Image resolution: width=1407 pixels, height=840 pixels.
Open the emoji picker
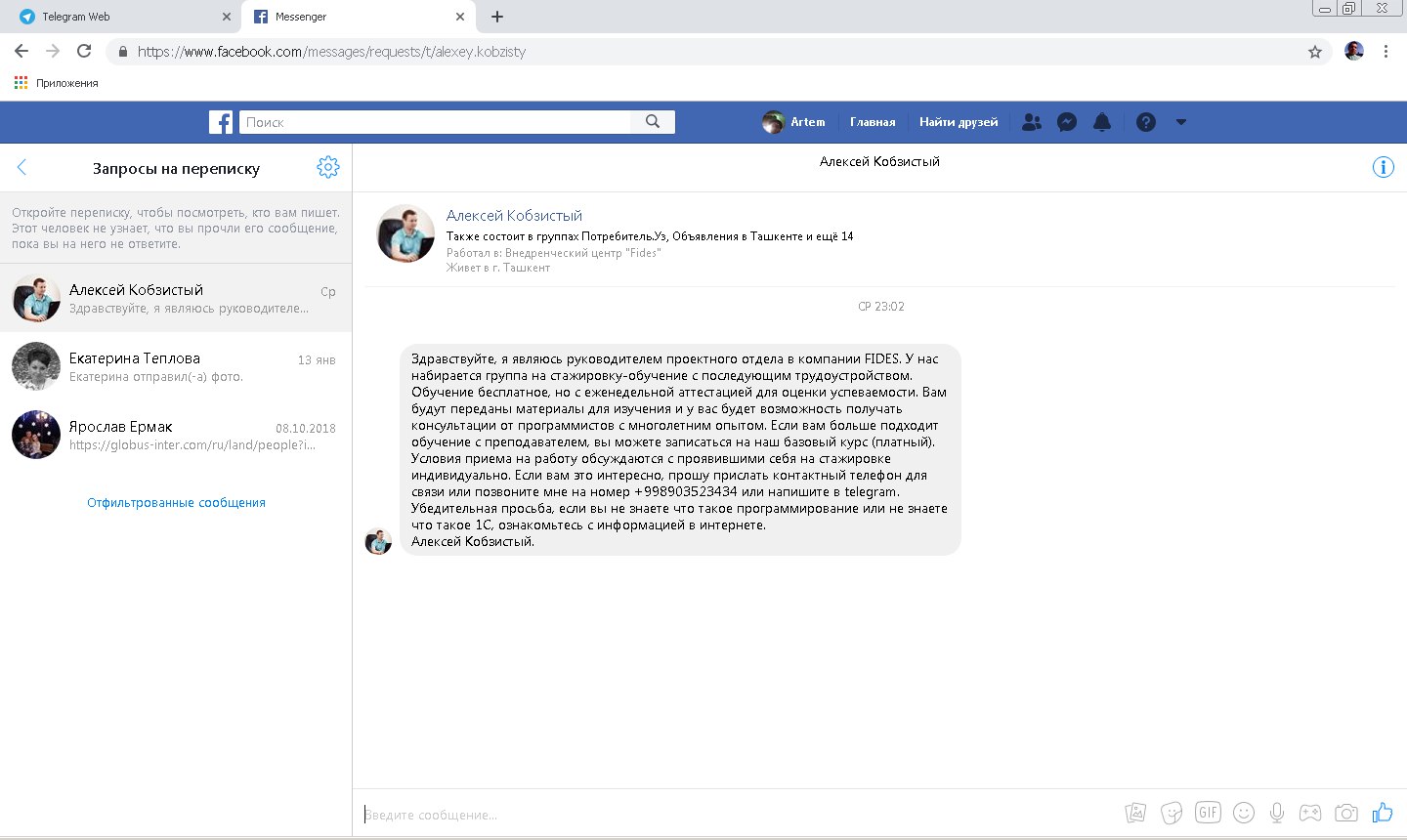coord(1243,813)
